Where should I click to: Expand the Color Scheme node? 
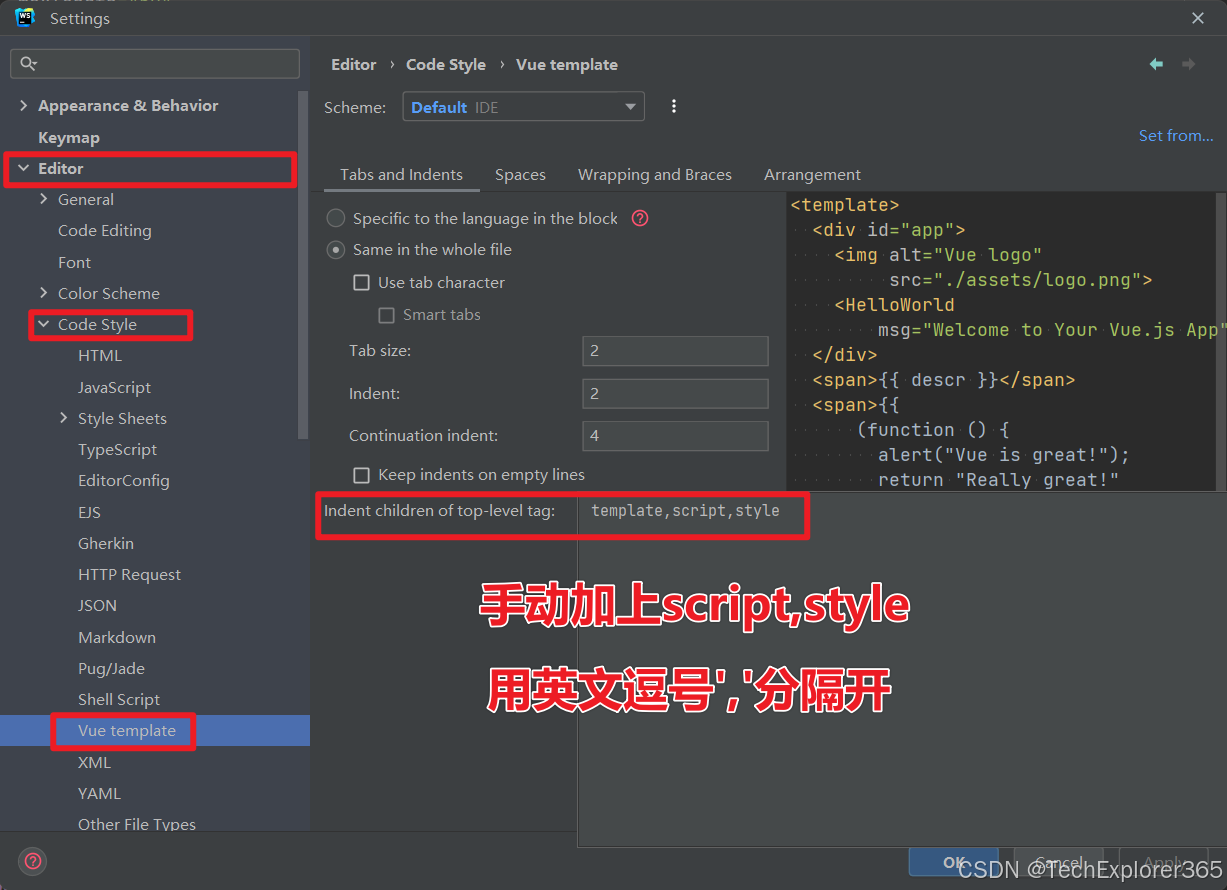[x=43, y=293]
